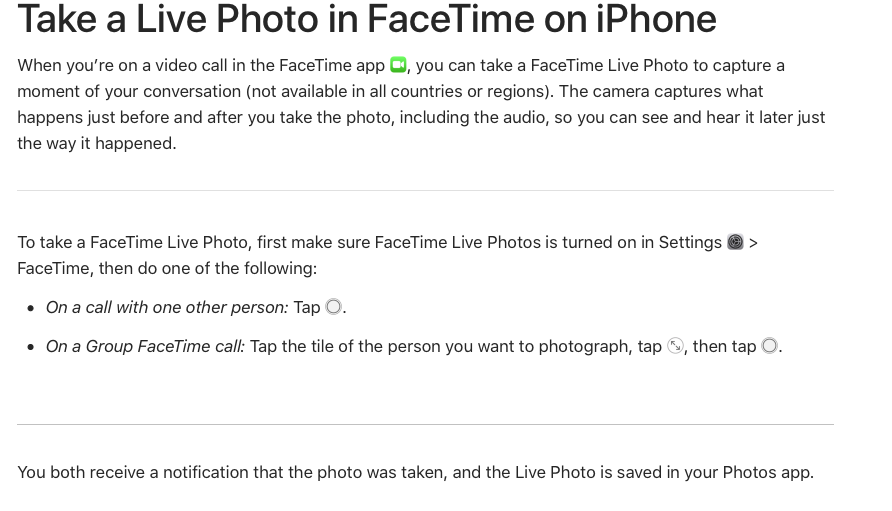Screen dimensions: 892x511
Task: Click the upper horizontal divider line
Action: (425, 190)
